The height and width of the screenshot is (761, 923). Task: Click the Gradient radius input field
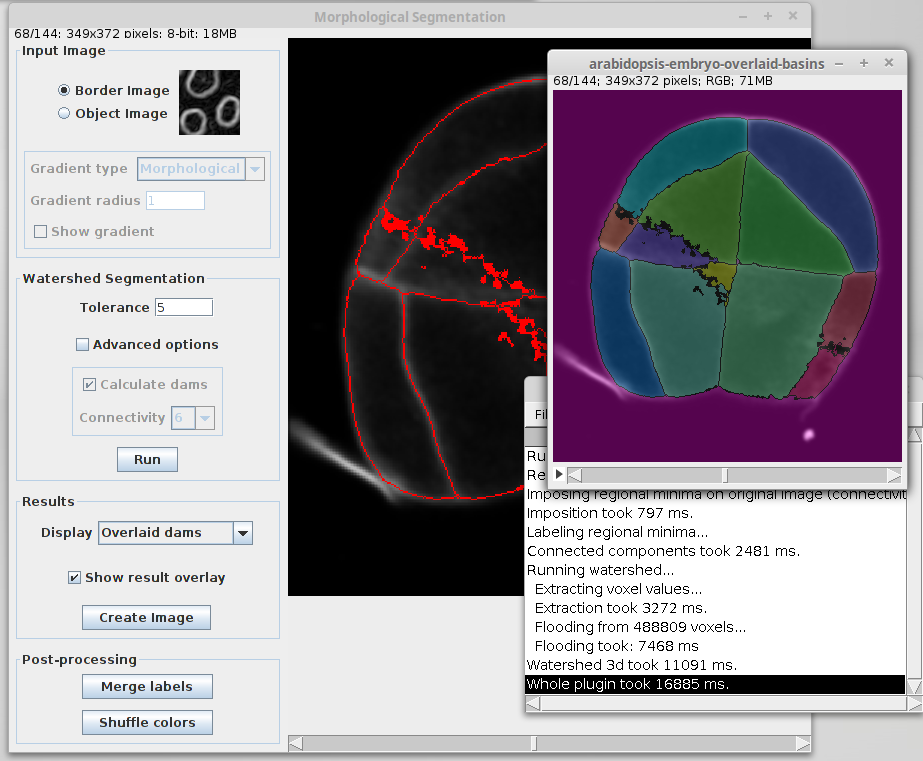(x=175, y=201)
